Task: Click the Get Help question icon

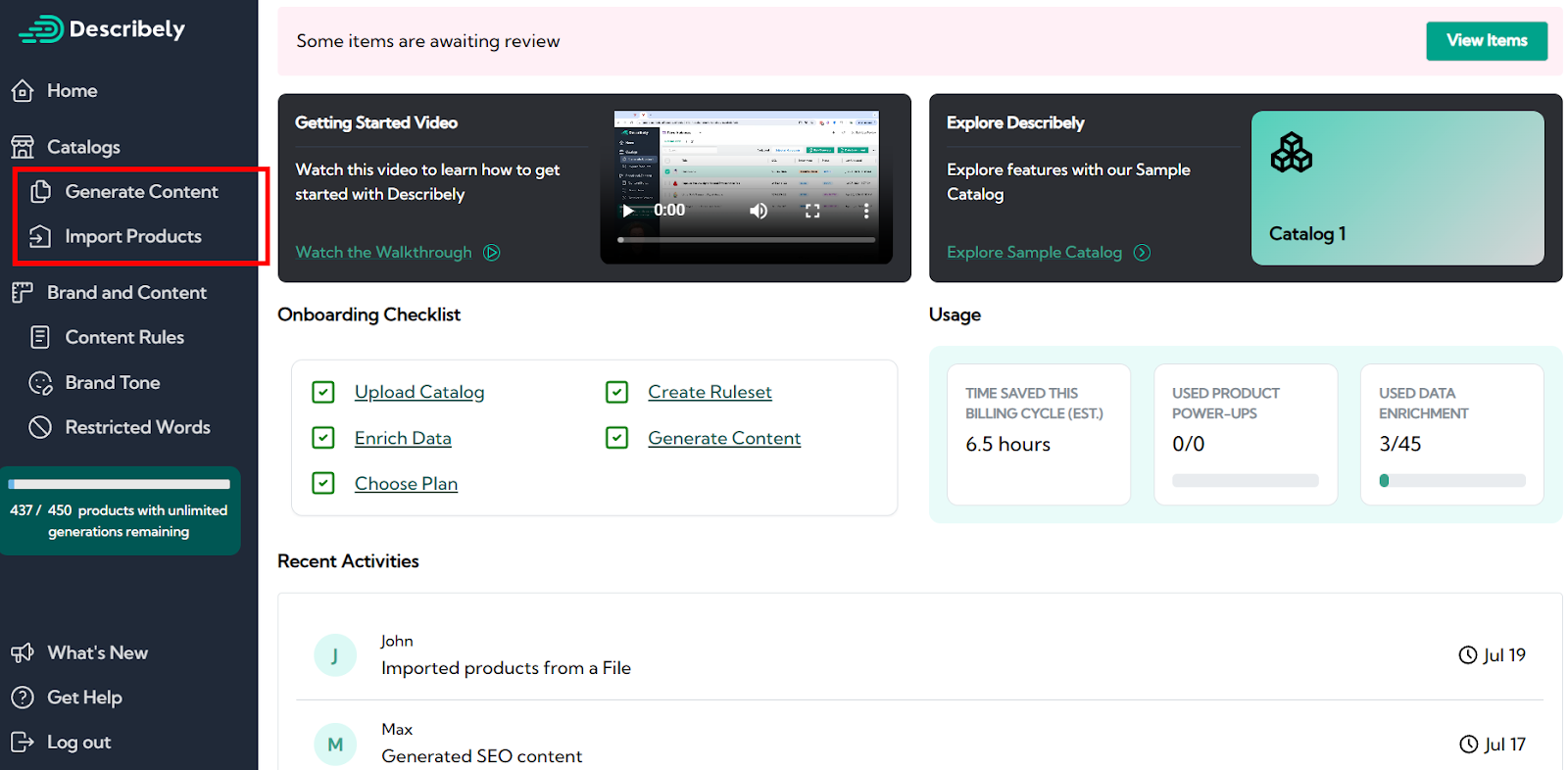Action: tap(23, 698)
